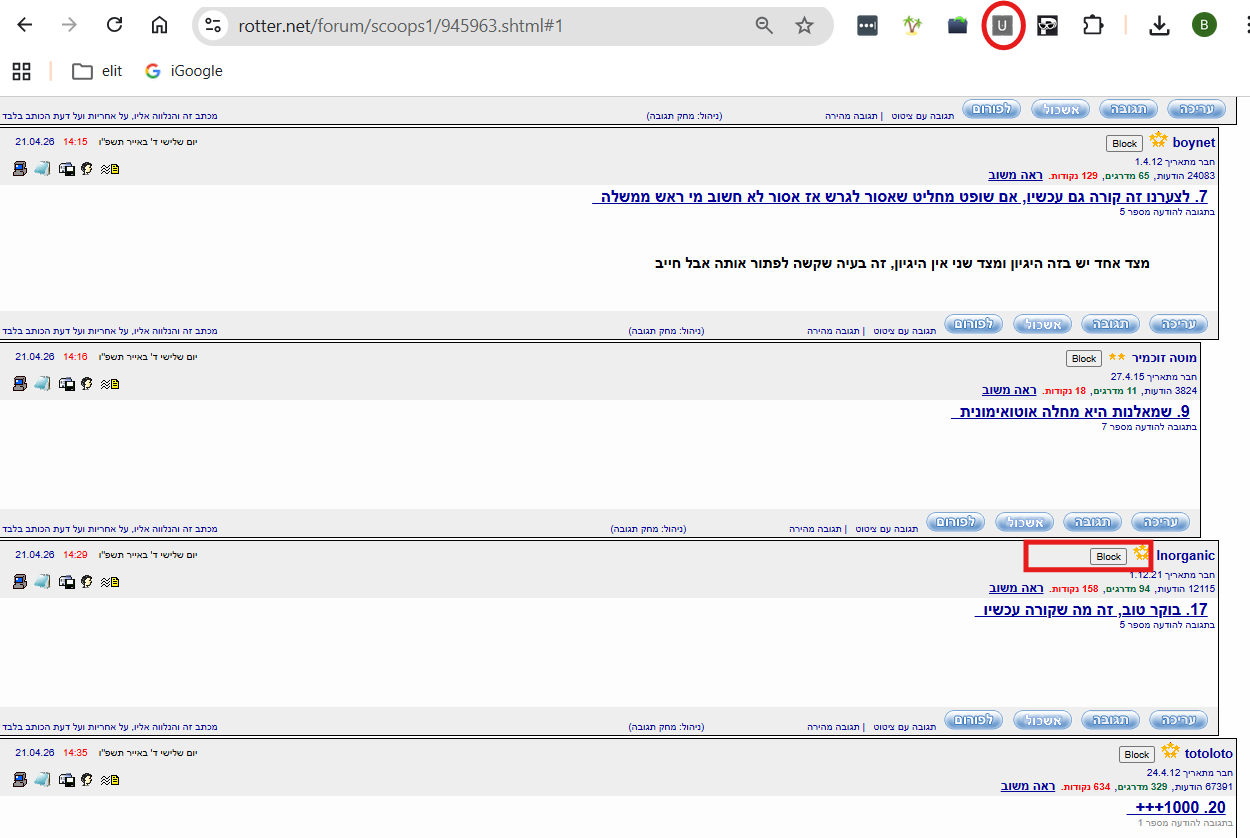Open the uBlock extension circled in red
Viewport: 1250px width, 838px height.
(x=1002, y=25)
